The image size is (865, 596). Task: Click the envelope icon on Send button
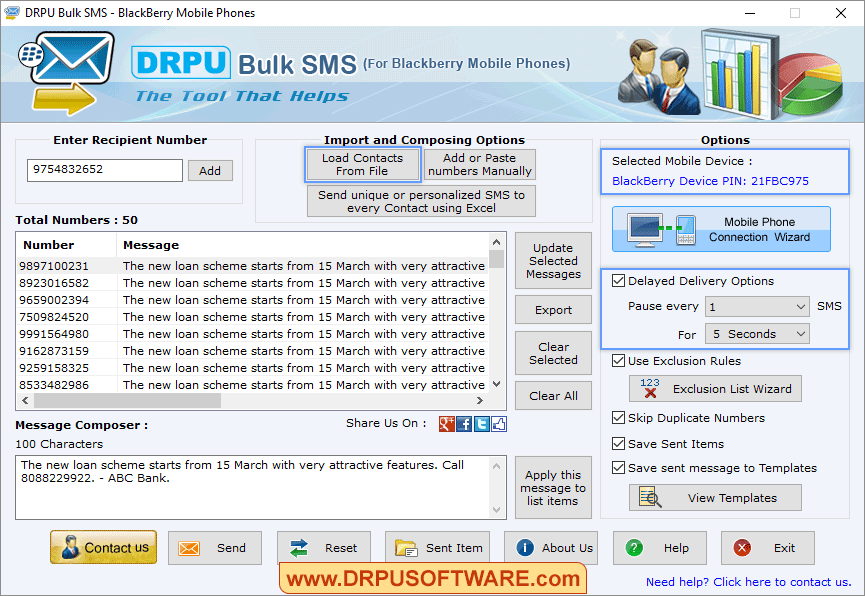pyautogui.click(x=189, y=548)
